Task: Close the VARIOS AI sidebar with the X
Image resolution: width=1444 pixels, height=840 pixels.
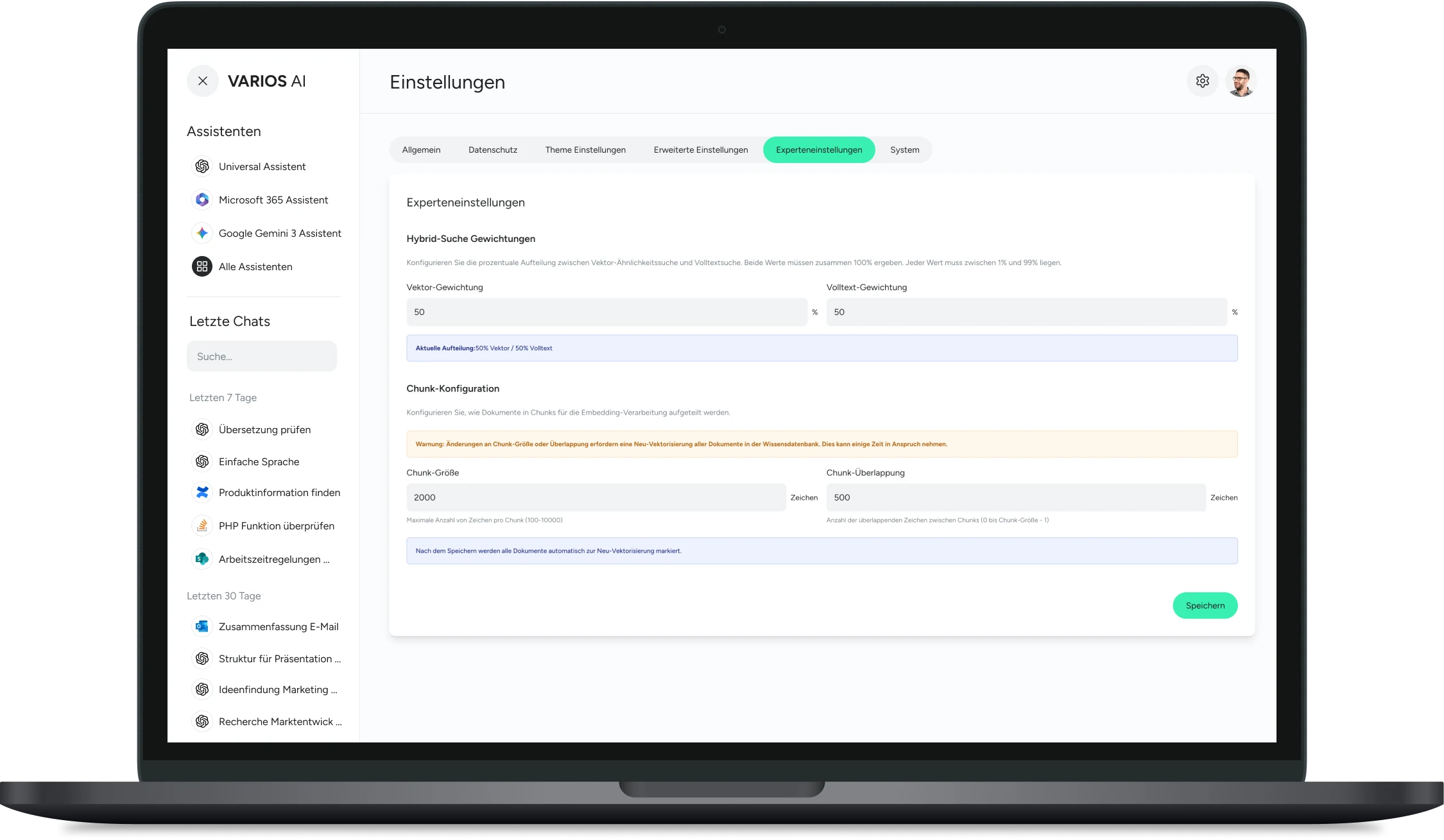Action: tap(202, 81)
